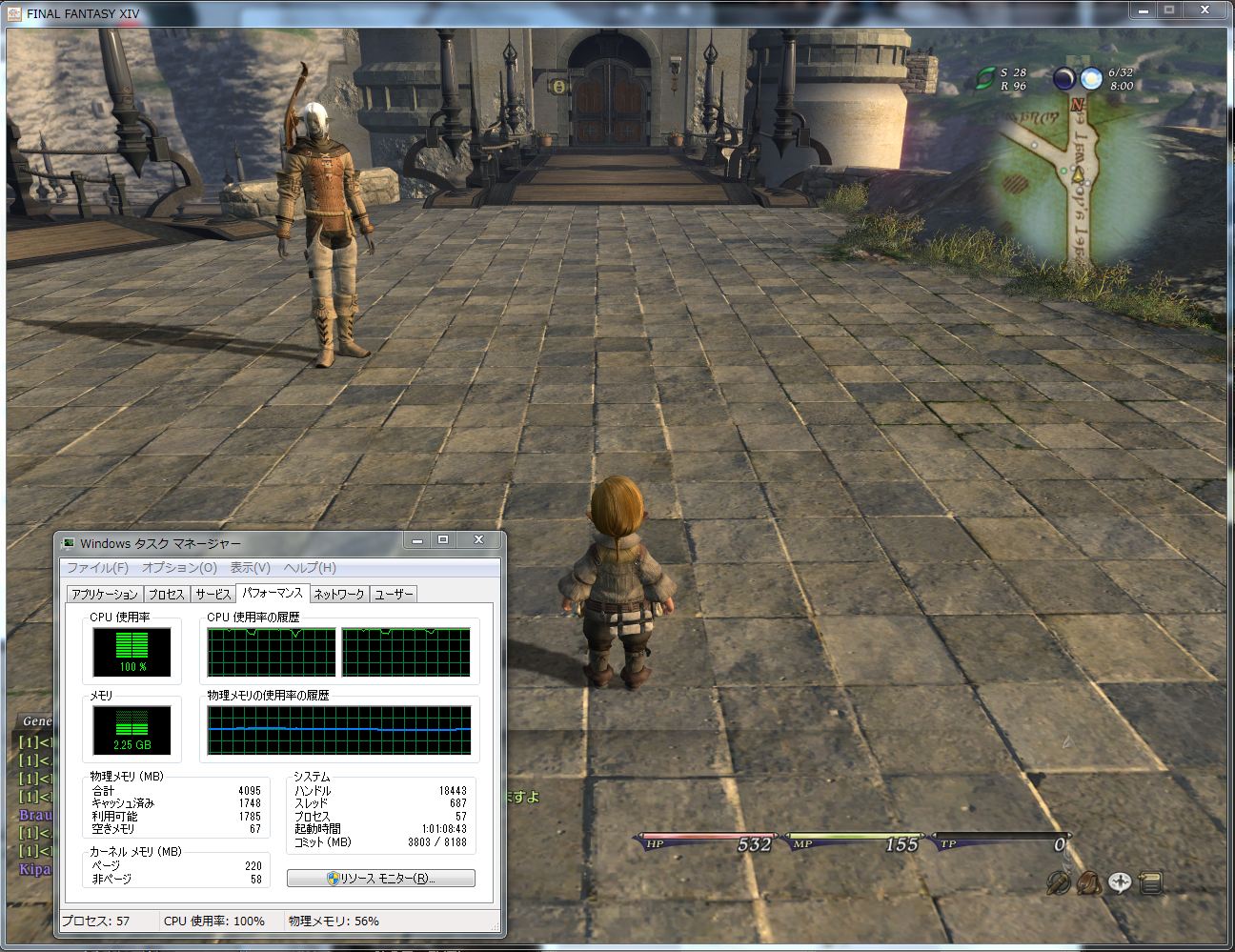Open the scroll-shaped main menu icon
Image resolution: width=1235 pixels, height=952 pixels.
(1151, 882)
